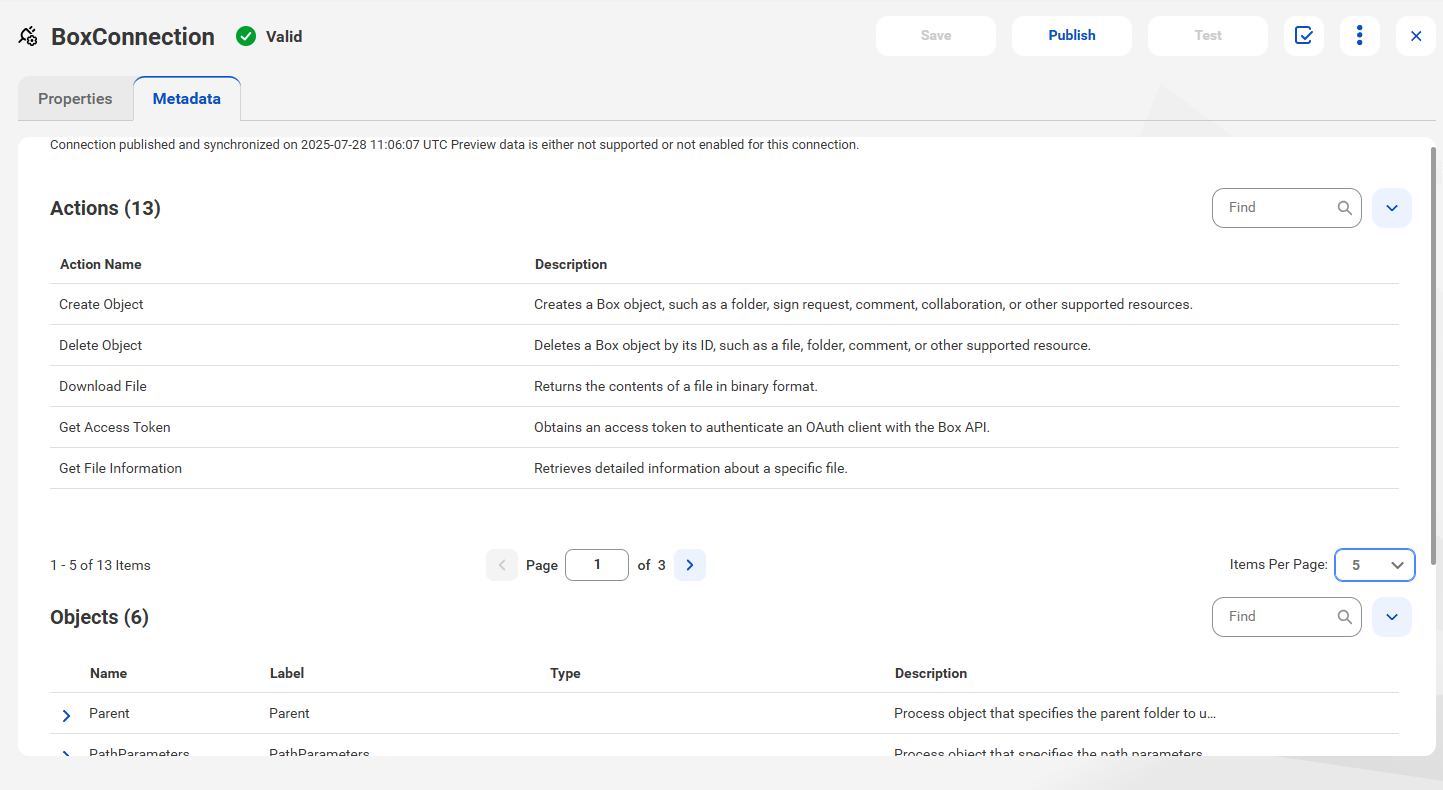Click the green Valid status checkmark
This screenshot has width=1443, height=790.
click(246, 36)
